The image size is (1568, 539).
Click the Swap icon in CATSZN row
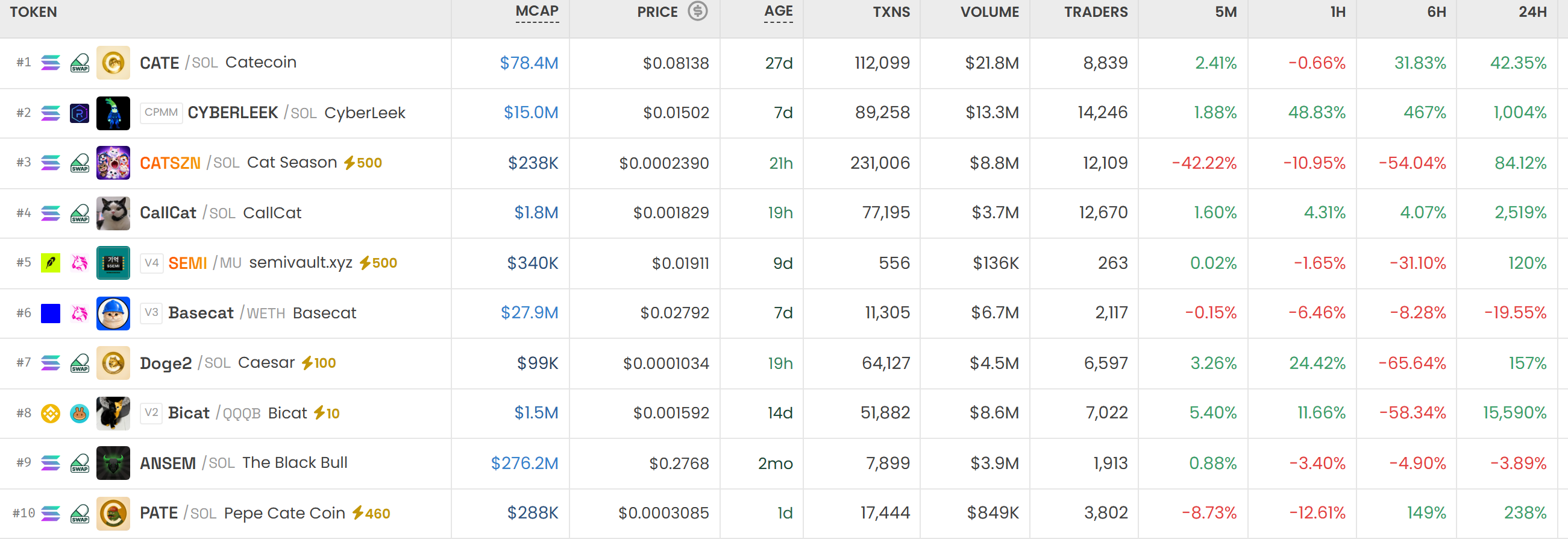tap(80, 163)
